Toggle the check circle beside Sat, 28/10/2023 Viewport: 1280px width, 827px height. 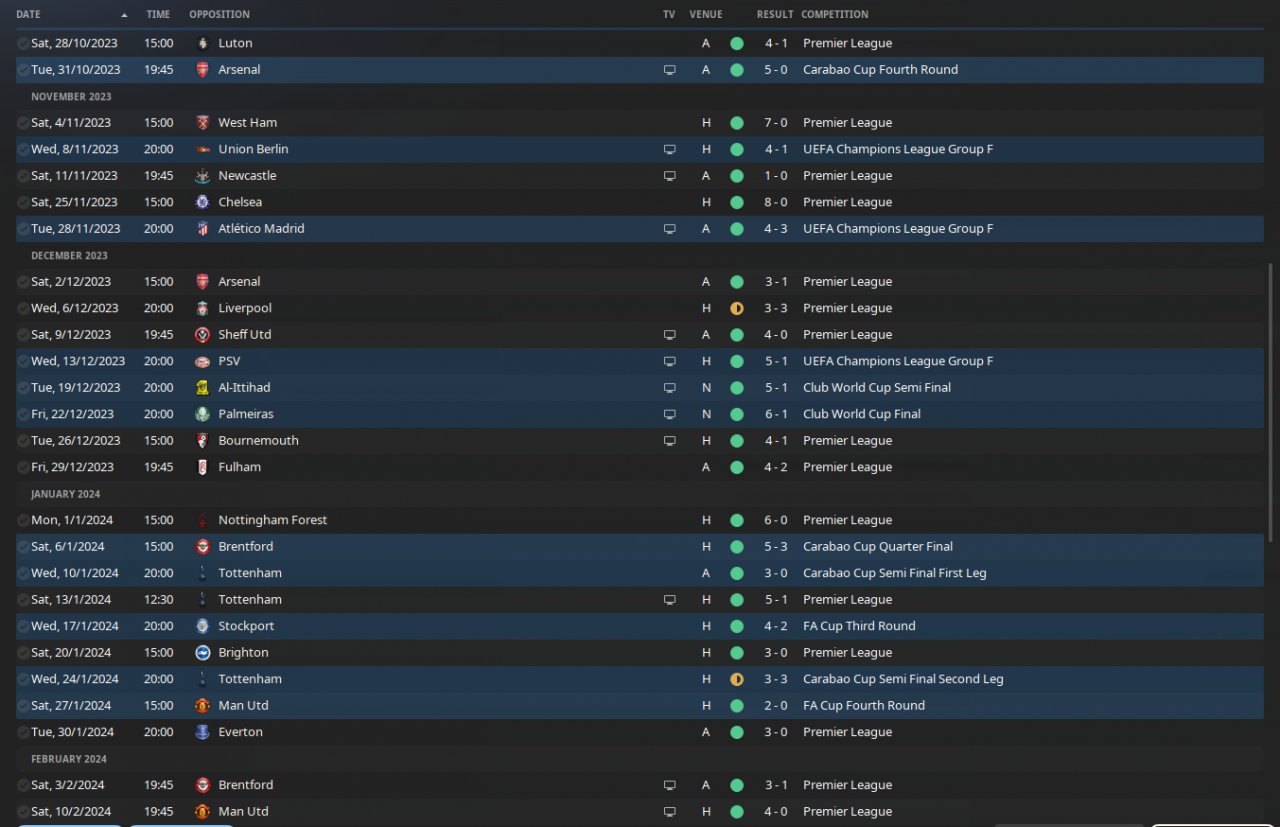(23, 44)
